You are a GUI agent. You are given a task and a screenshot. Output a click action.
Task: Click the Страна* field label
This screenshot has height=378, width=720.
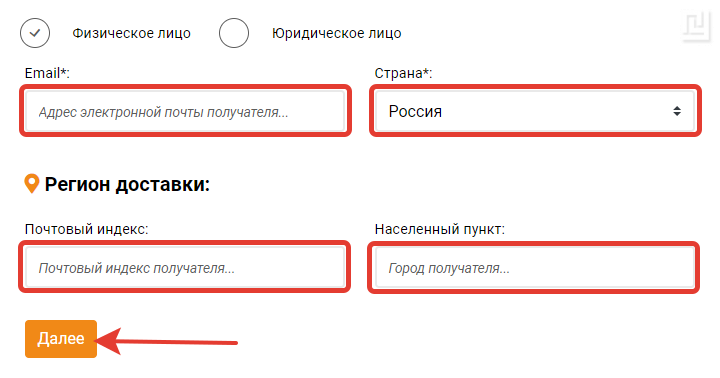point(404,73)
